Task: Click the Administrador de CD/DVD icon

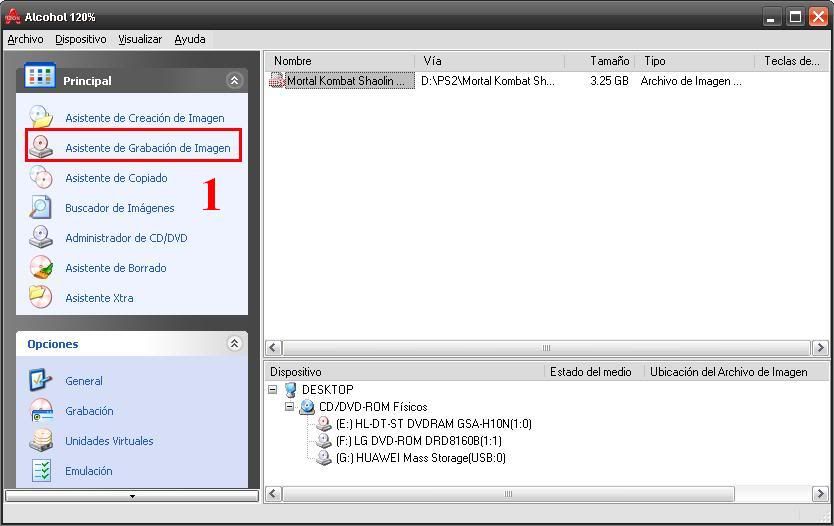Action: pyautogui.click(x=41, y=237)
